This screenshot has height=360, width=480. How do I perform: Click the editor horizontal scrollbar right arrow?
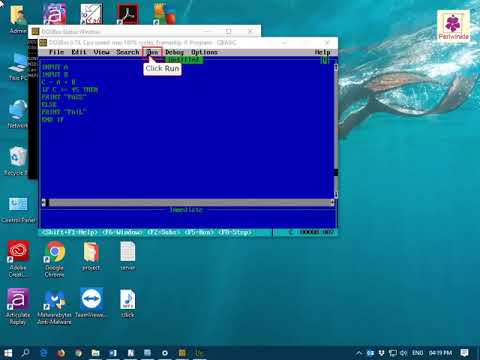[x=332, y=202]
